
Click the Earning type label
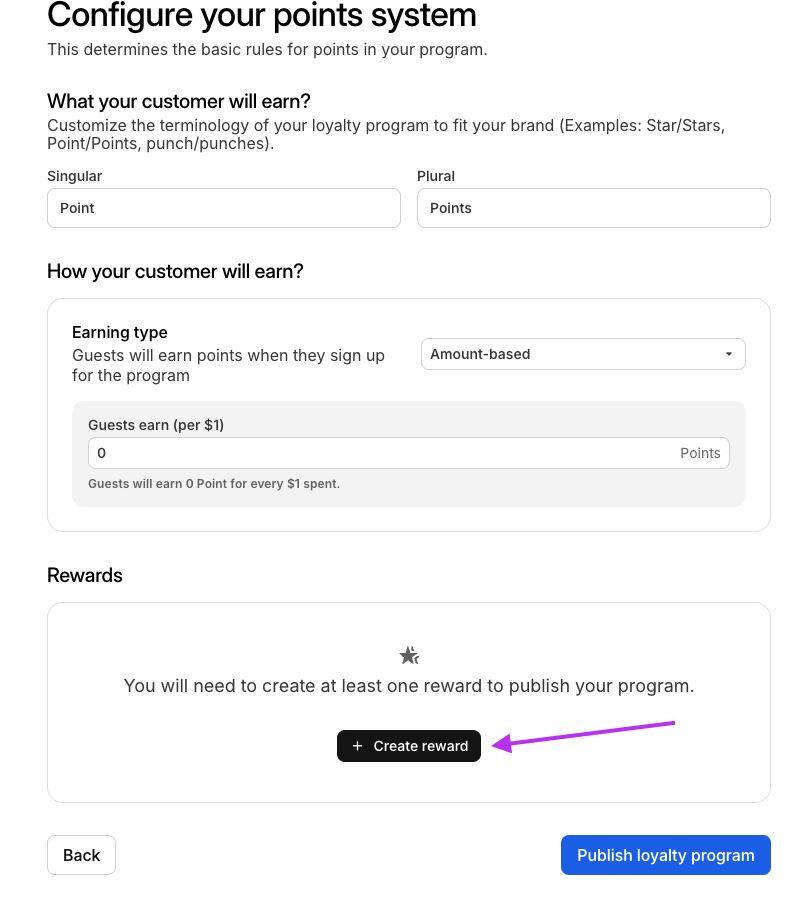click(120, 332)
